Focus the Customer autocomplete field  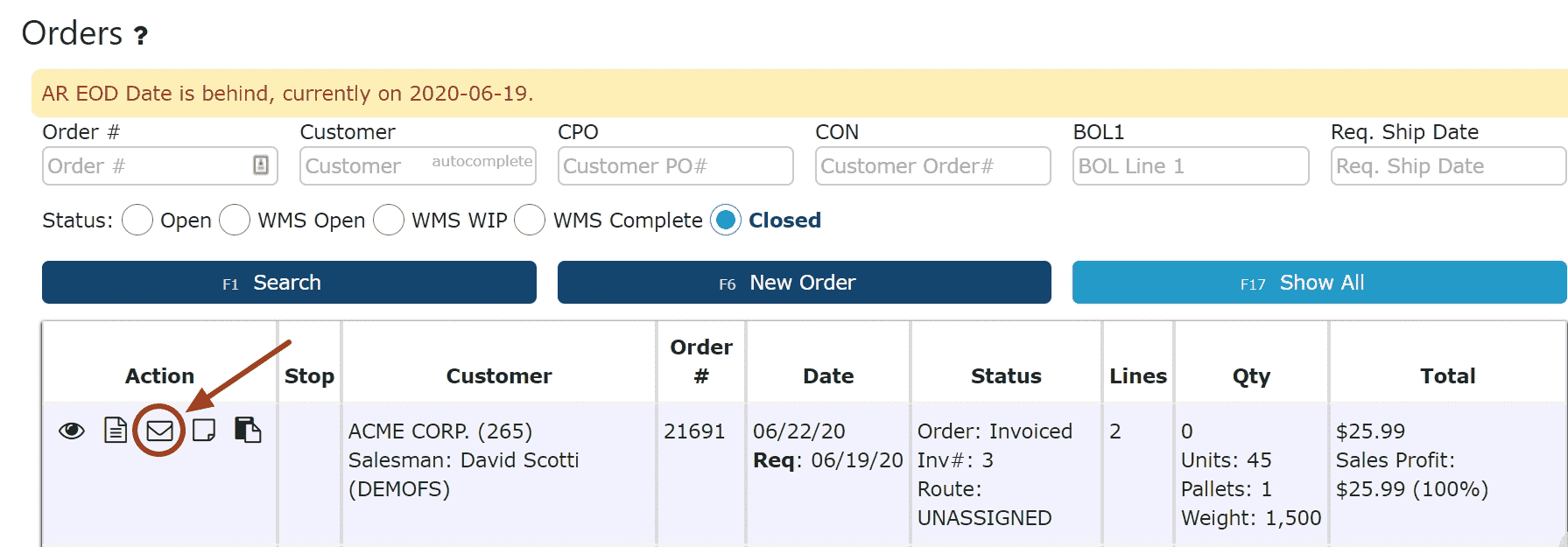click(x=418, y=165)
